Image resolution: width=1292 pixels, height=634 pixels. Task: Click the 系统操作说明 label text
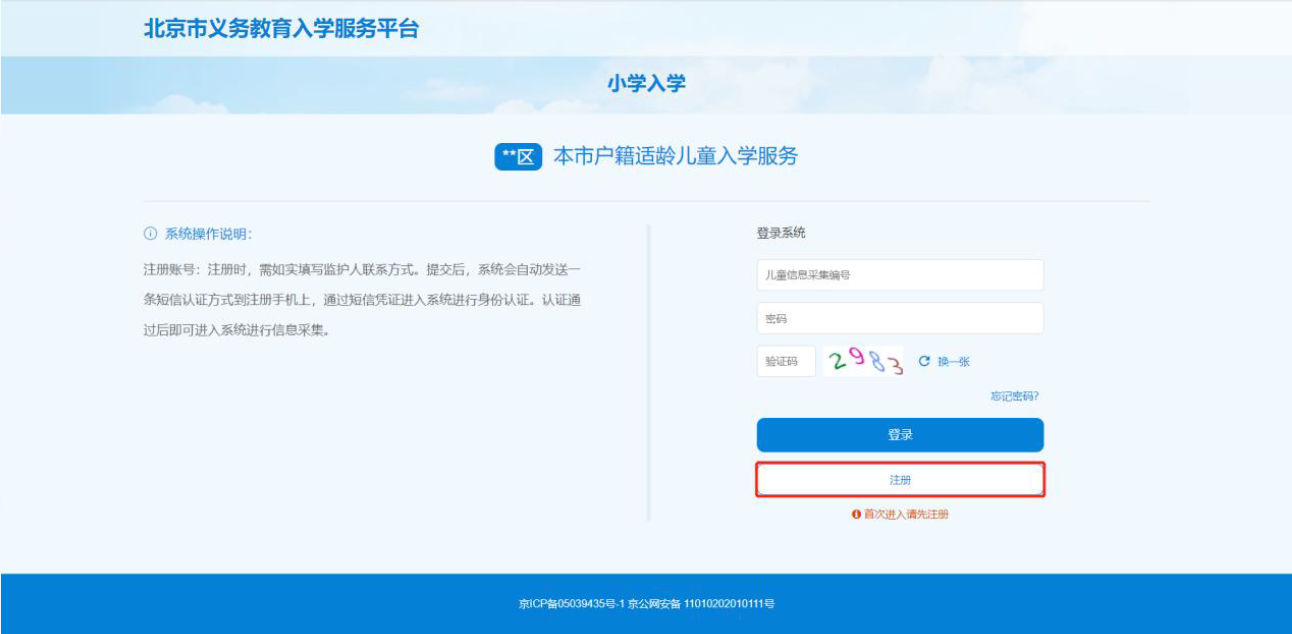(x=208, y=234)
